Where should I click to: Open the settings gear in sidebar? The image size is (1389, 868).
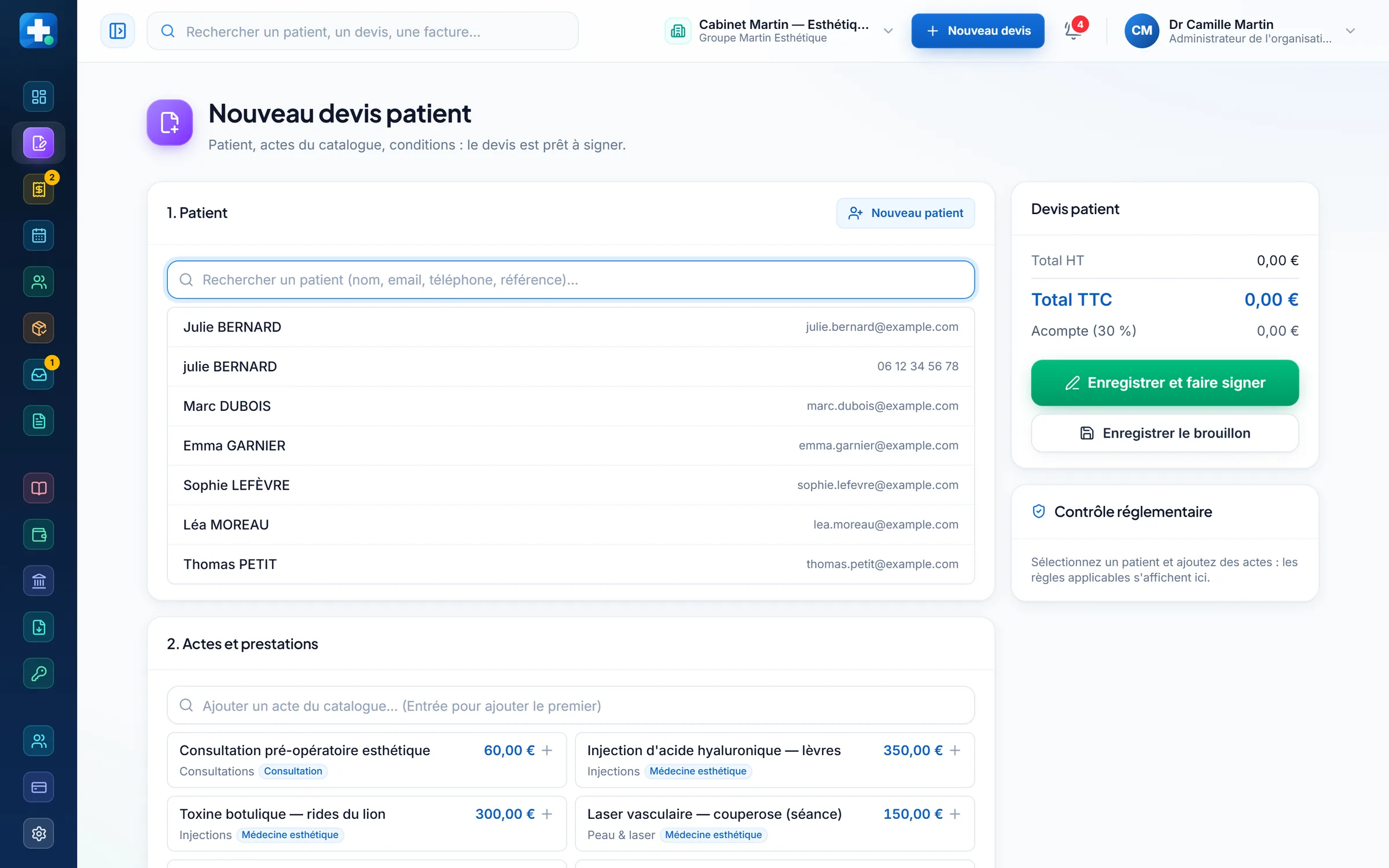click(x=39, y=833)
